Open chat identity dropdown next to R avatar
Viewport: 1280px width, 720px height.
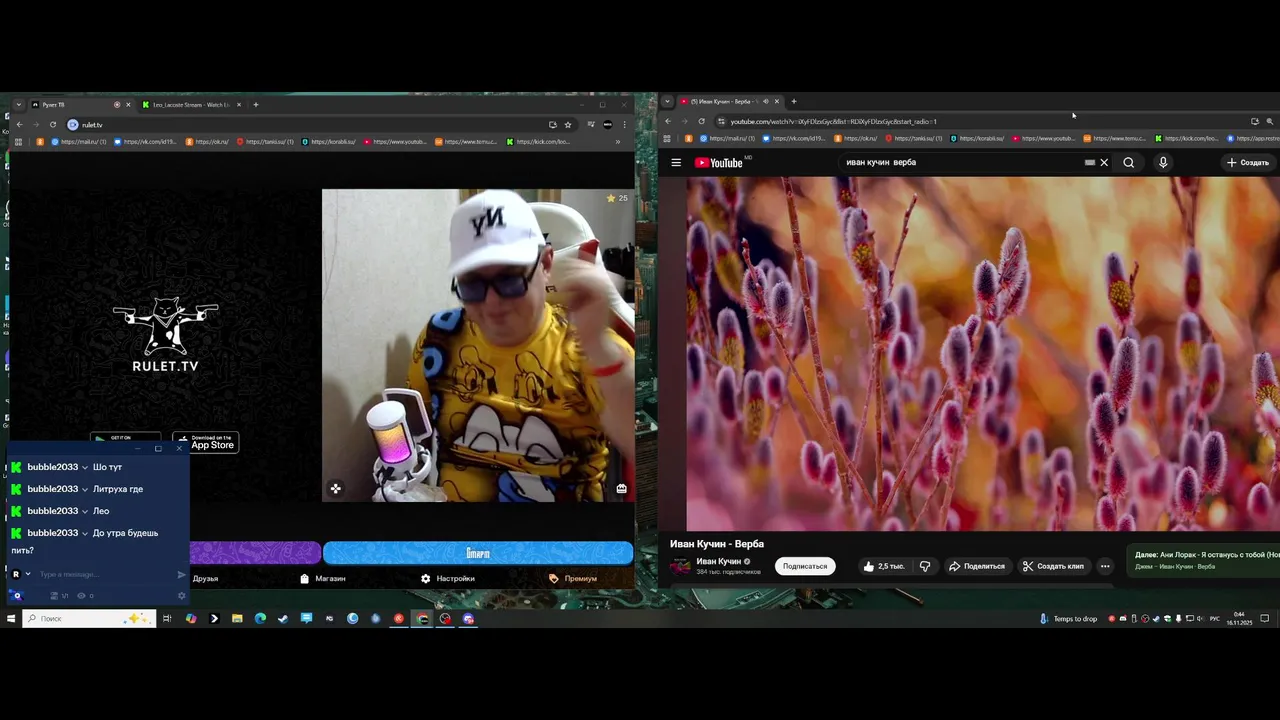(28, 574)
